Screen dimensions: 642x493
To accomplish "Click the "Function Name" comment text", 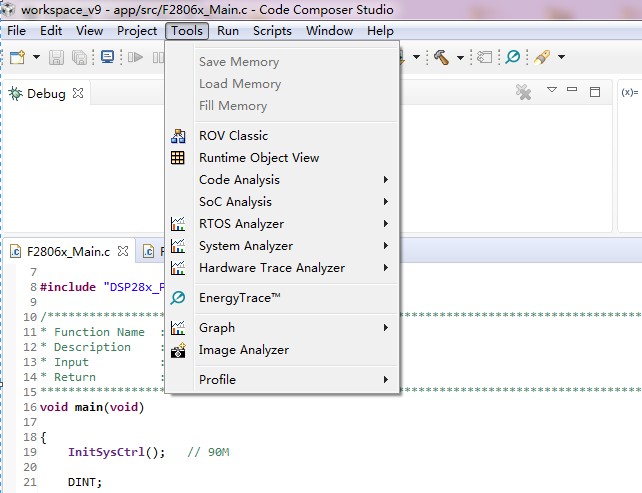I will pos(99,332).
